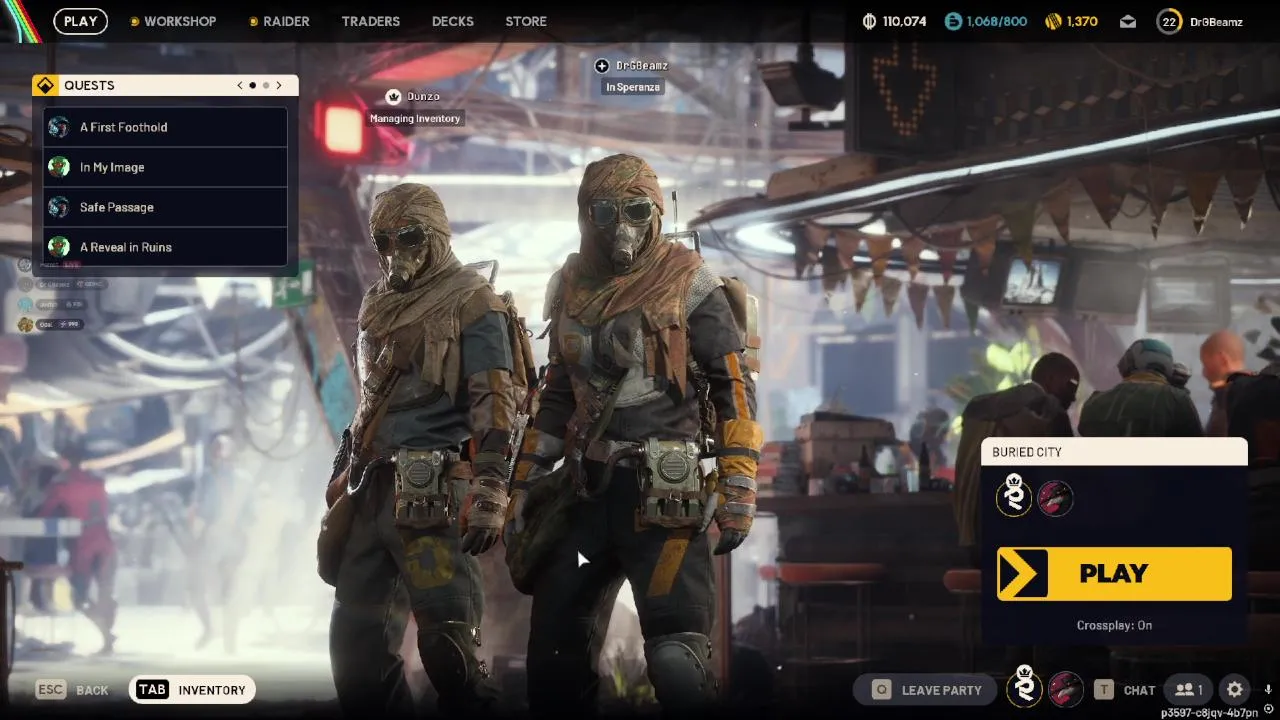Viewport: 1280px width, 720px height.
Task: Click red member avatar in Buried City panel
Action: 1055,497
